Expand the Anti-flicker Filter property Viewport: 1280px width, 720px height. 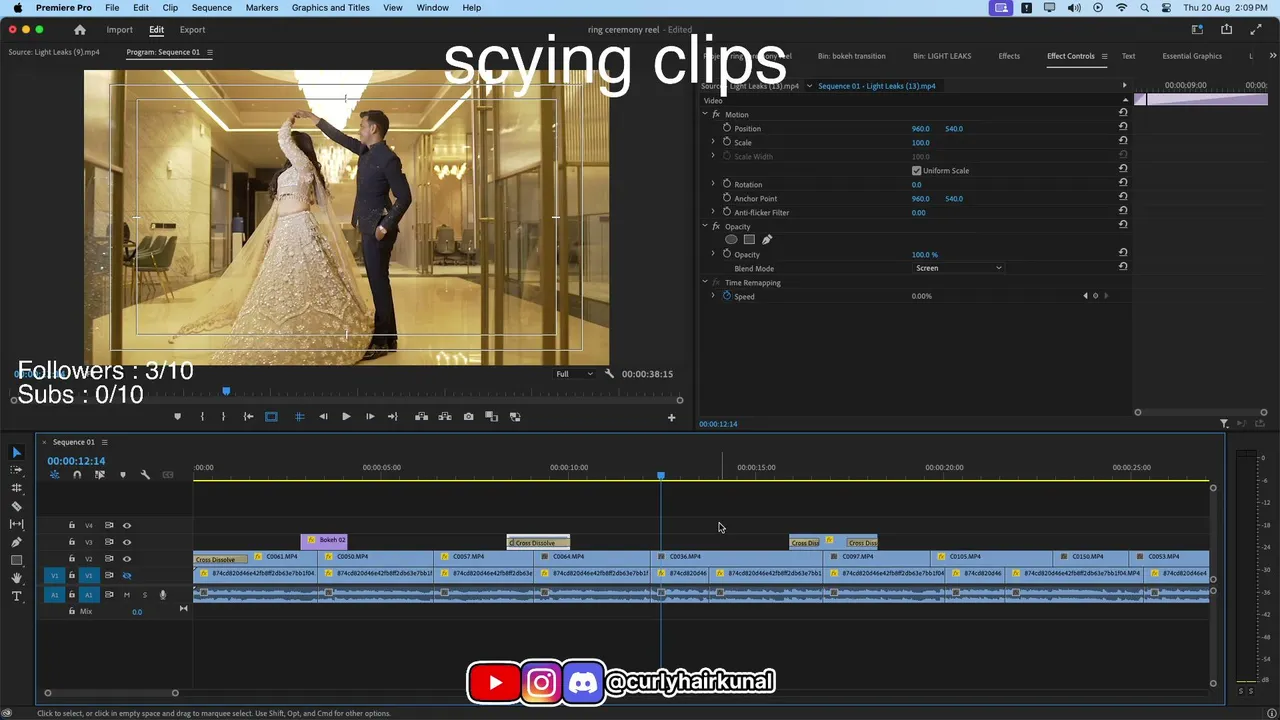pyautogui.click(x=713, y=212)
